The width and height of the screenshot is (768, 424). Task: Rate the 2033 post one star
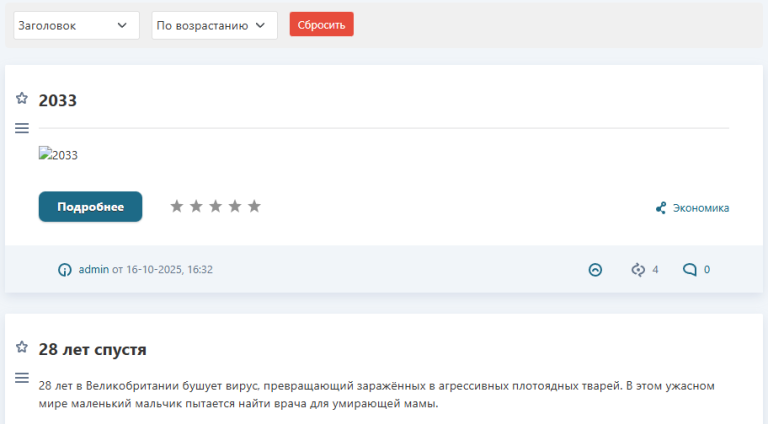177,206
